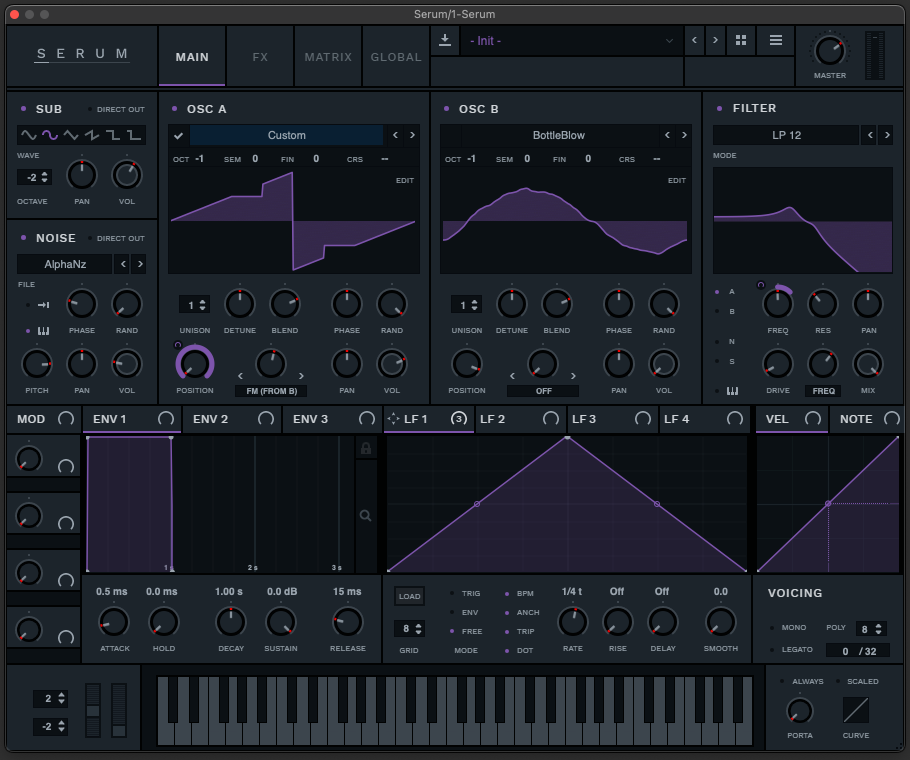The image size is (910, 760).
Task: Toggle the NOISE oscillator enable dot
Action: (x=23, y=237)
